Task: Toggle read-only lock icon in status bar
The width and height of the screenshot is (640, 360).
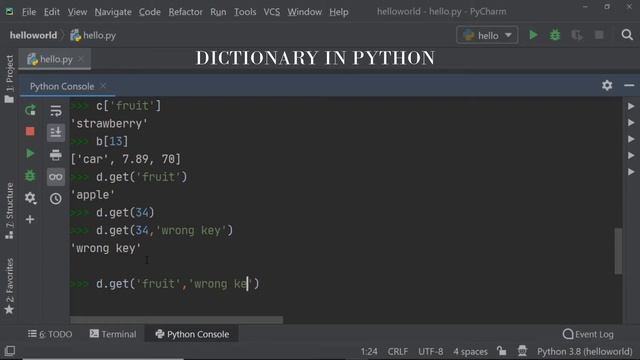Action: 502,351
